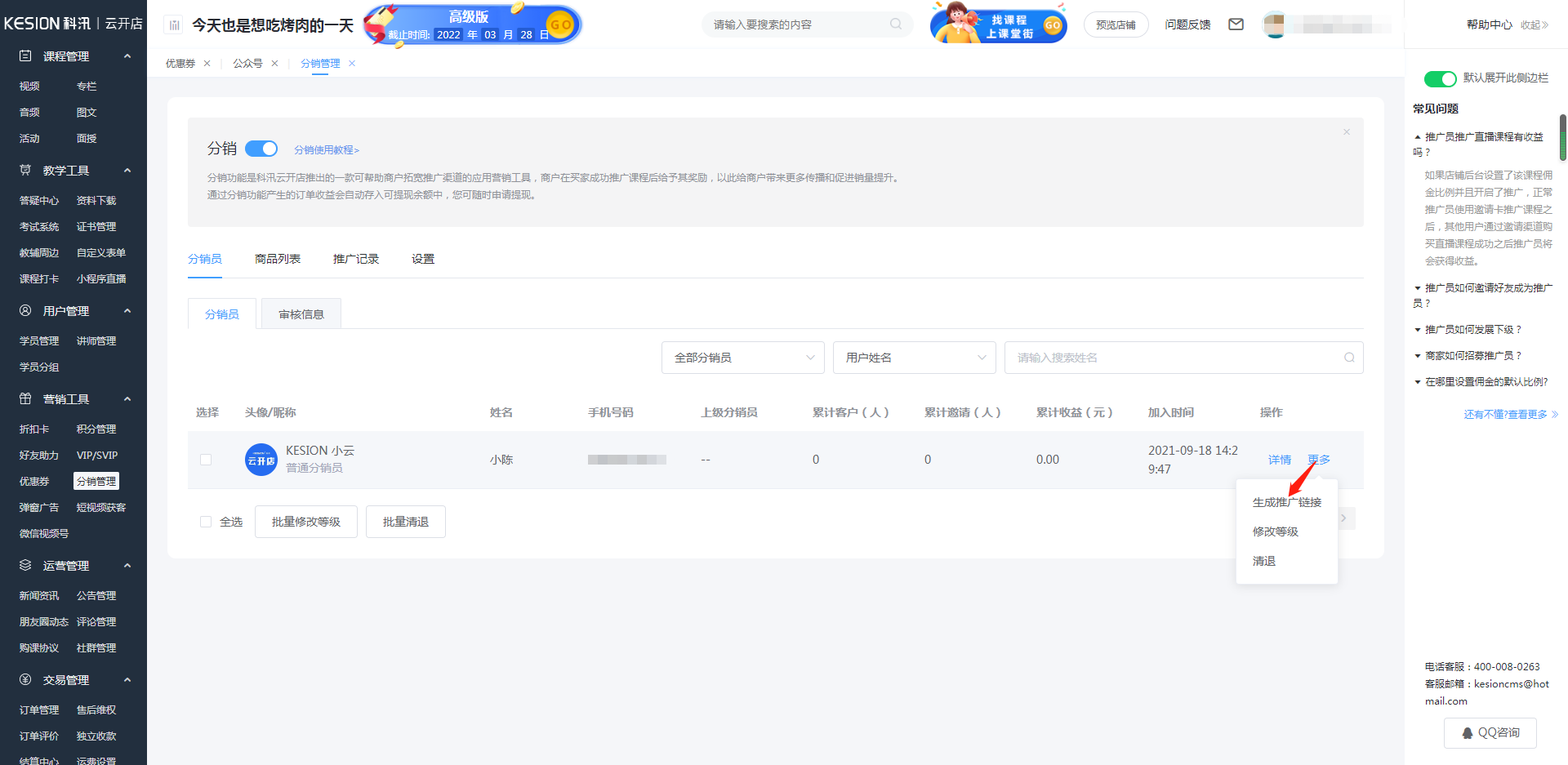
Task: Click the KESION 小云 avatar thumbnail
Action: (x=261, y=460)
